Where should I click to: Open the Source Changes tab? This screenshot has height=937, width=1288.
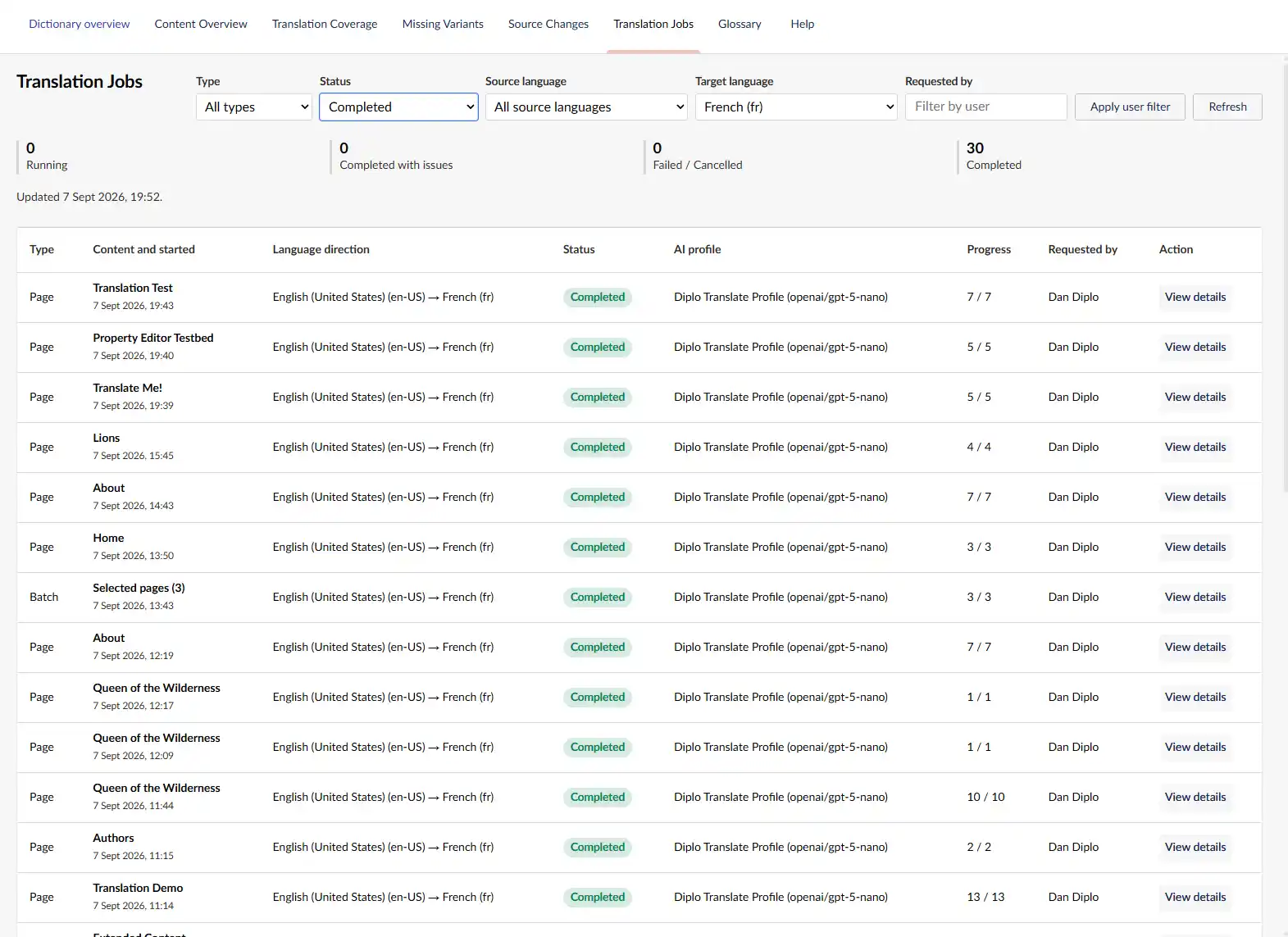pos(548,24)
